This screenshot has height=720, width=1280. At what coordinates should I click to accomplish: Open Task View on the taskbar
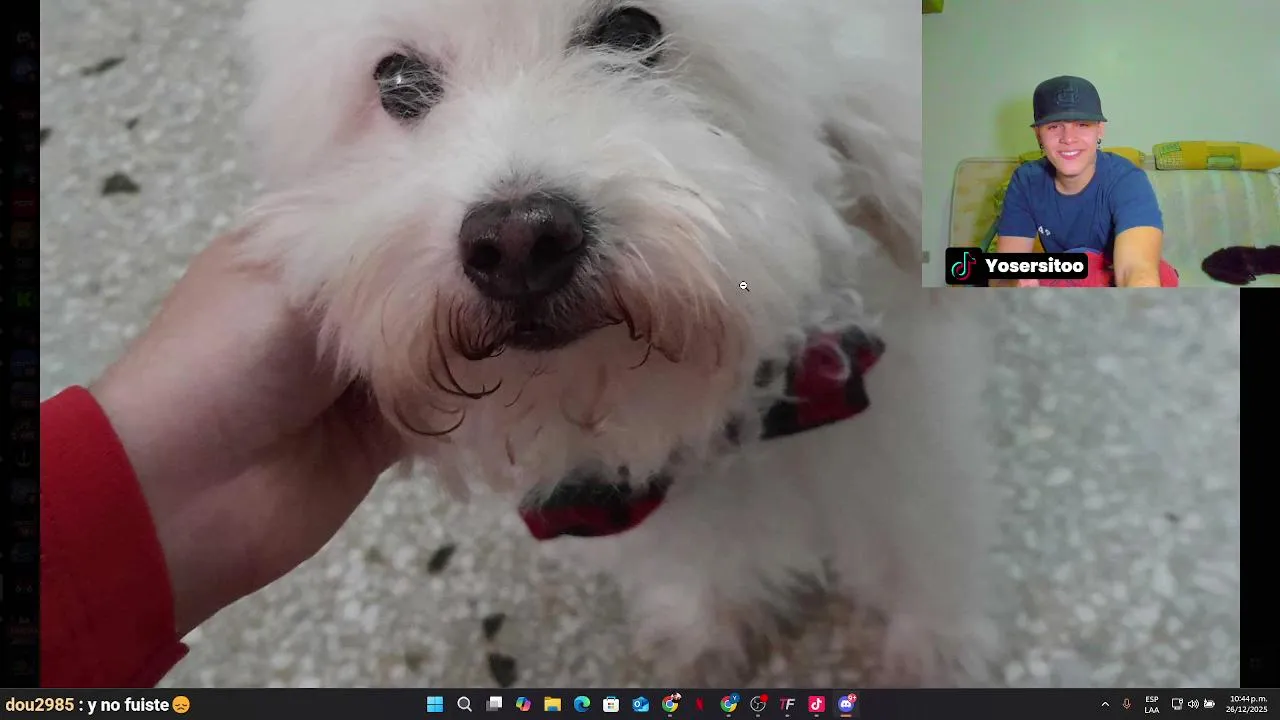pyautogui.click(x=494, y=704)
